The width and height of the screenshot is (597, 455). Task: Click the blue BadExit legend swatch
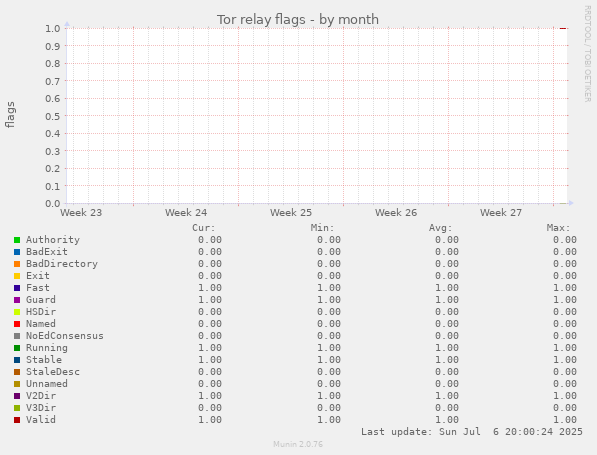tap(17, 252)
